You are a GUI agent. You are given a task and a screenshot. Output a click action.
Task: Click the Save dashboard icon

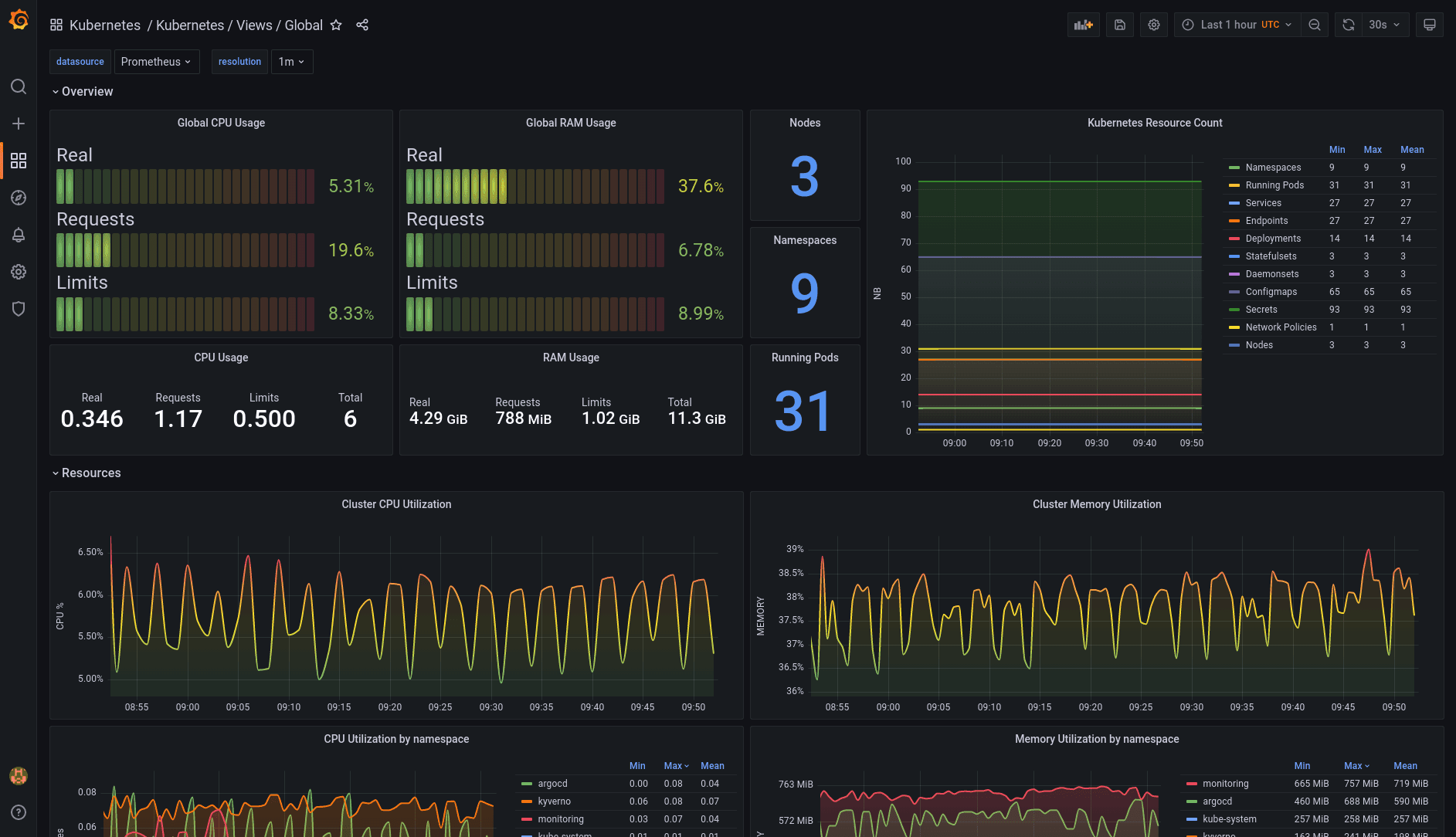pos(1119,24)
